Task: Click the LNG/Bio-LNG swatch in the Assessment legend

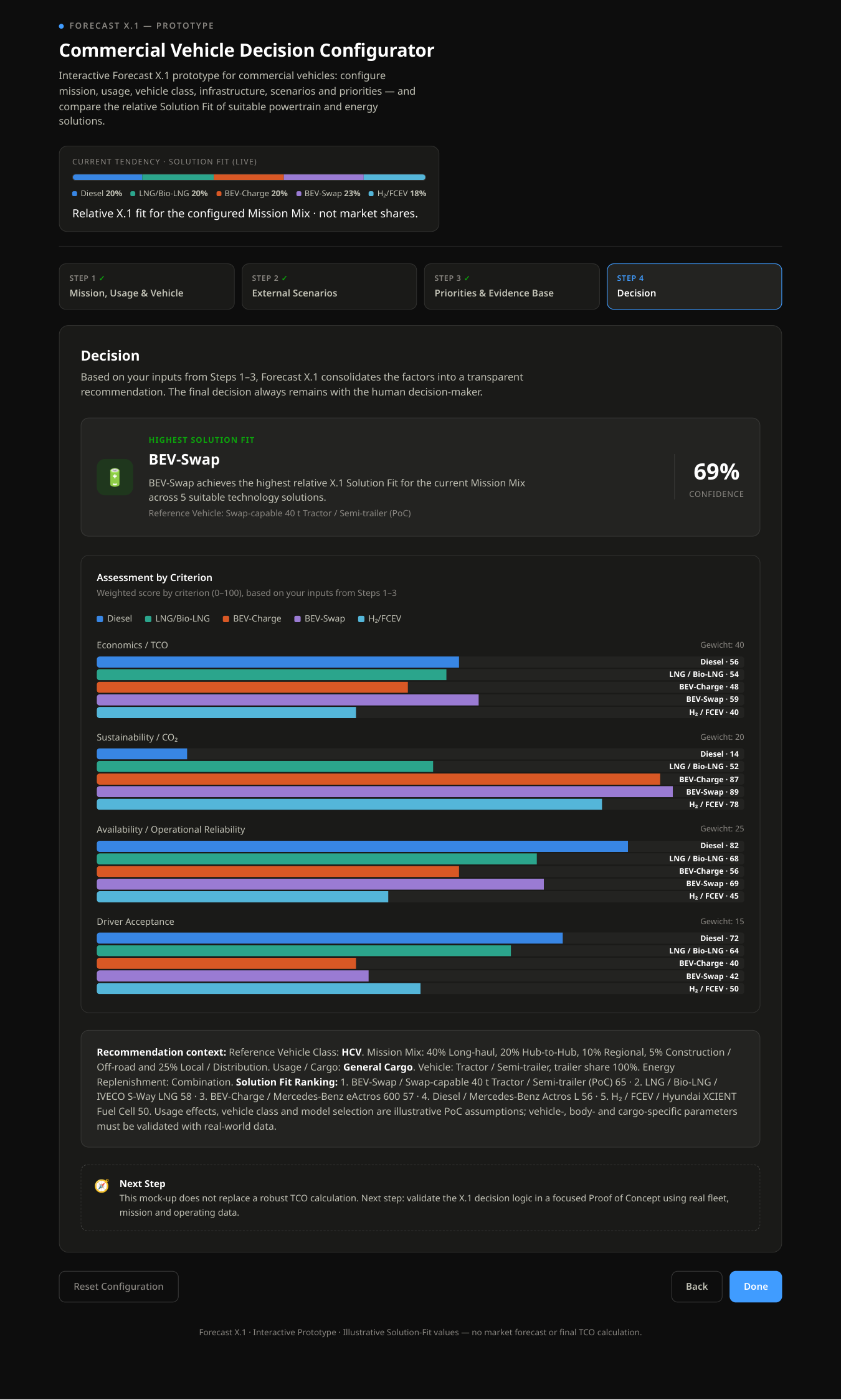Action: [x=148, y=619]
